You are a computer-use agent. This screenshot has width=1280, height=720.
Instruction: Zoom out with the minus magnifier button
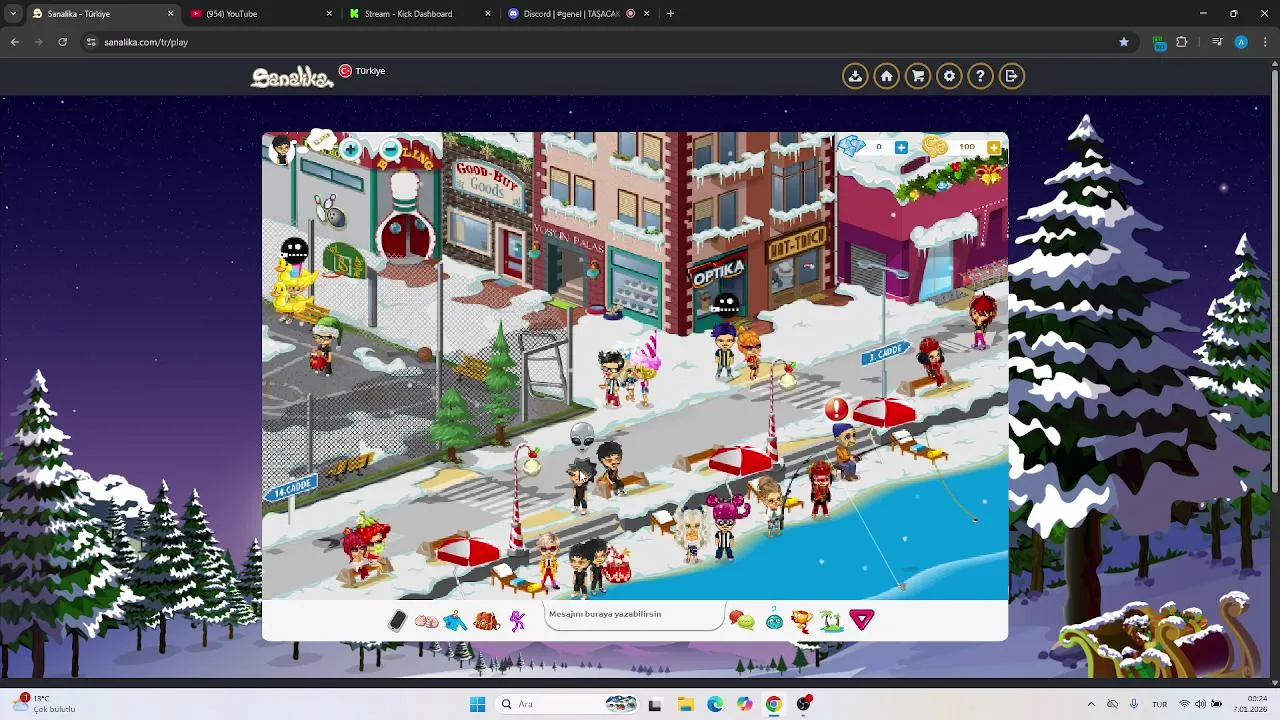pyautogui.click(x=391, y=150)
